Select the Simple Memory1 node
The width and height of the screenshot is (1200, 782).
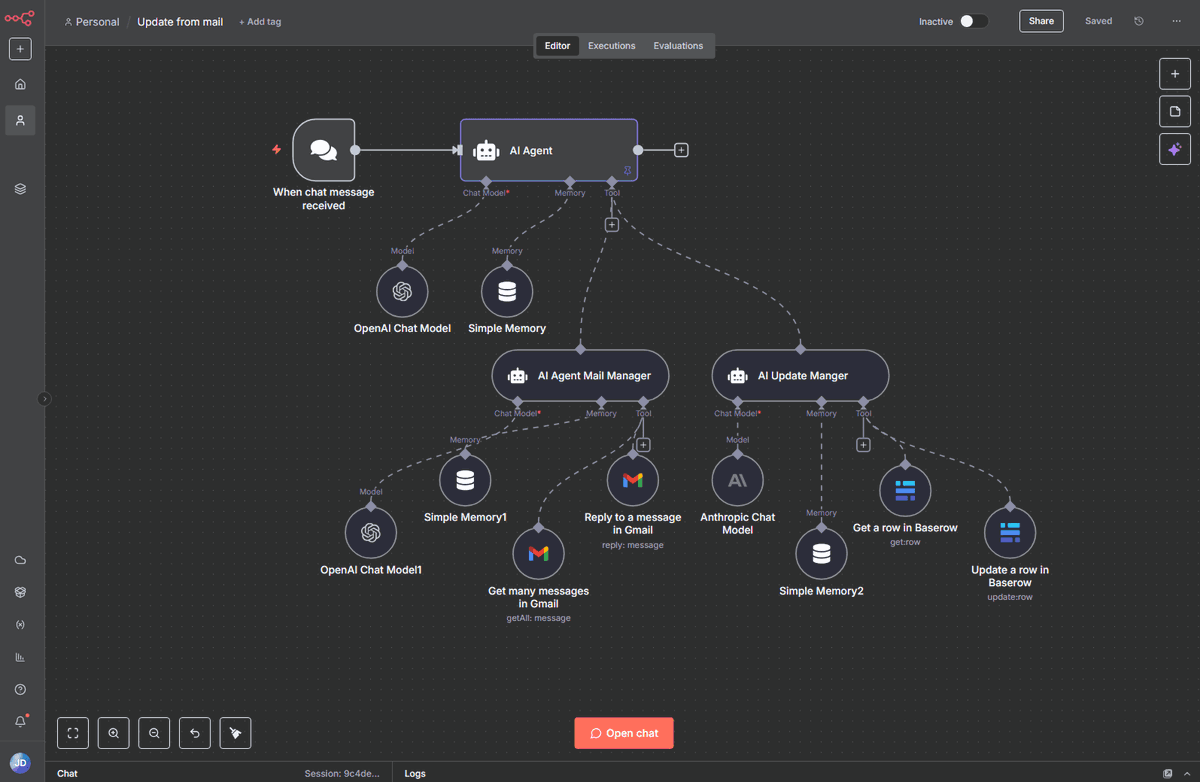[465, 480]
